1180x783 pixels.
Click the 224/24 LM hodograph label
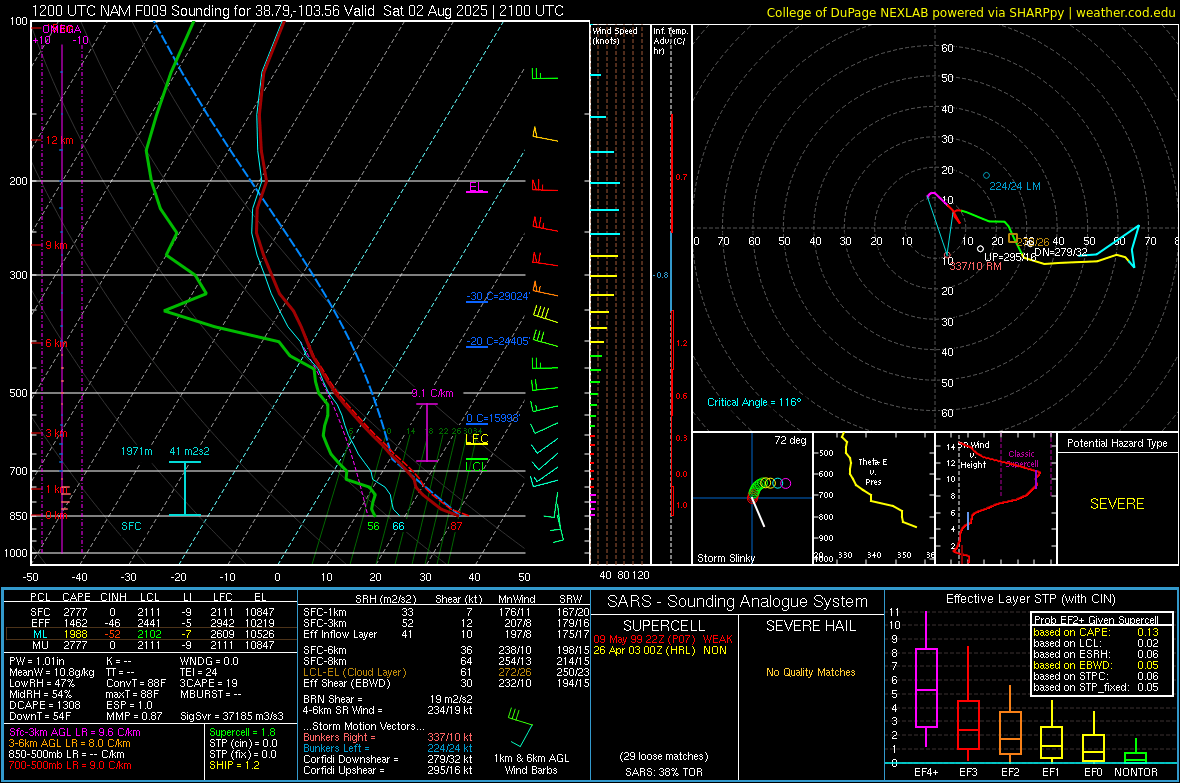pyautogui.click(x=1014, y=186)
